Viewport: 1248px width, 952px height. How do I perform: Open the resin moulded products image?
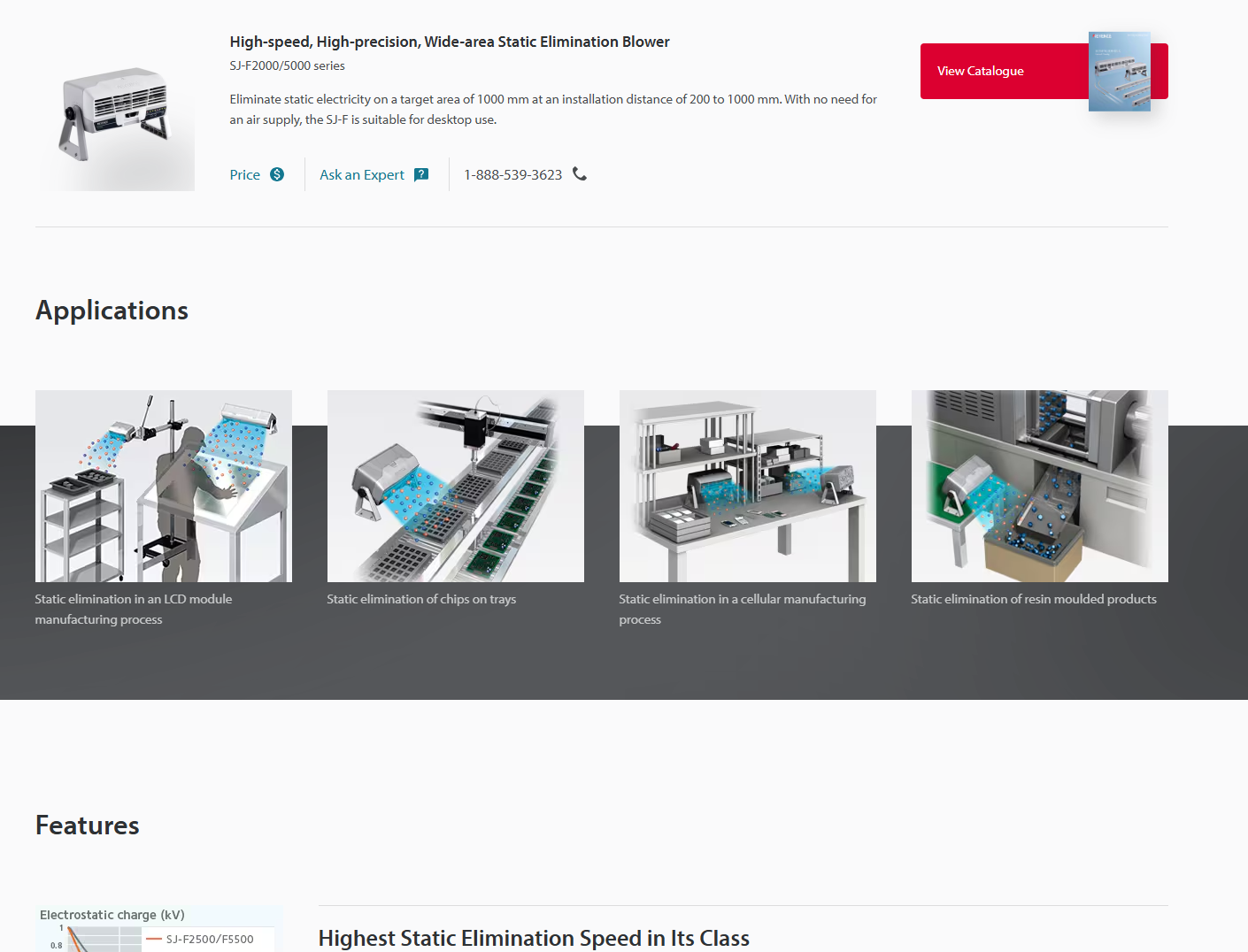[x=1040, y=486]
